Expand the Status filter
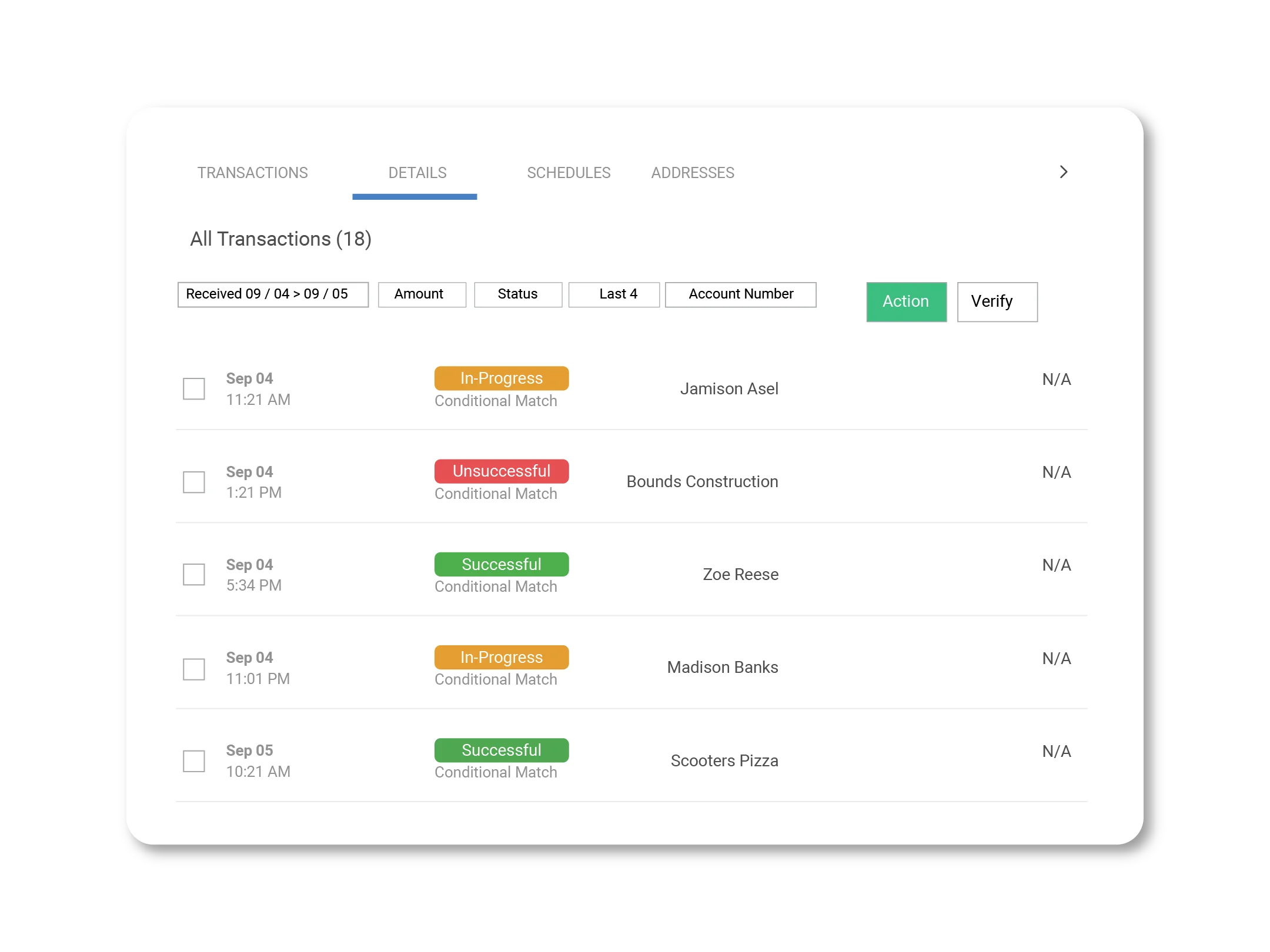1270x952 pixels. (517, 294)
